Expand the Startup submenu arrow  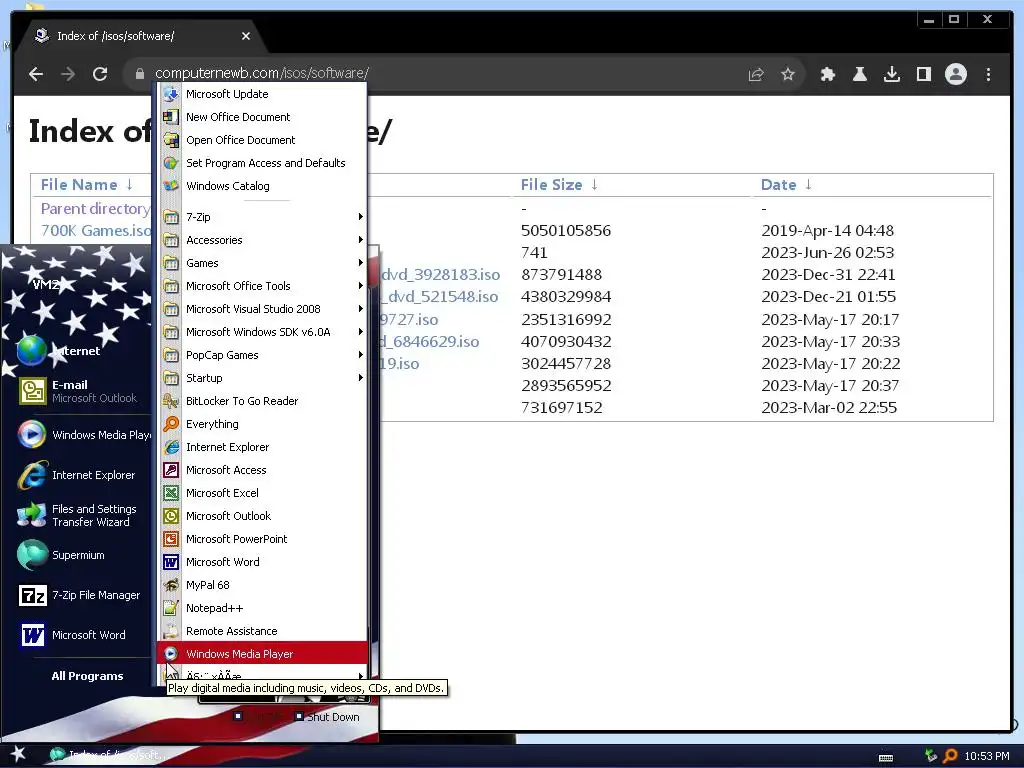click(360, 378)
